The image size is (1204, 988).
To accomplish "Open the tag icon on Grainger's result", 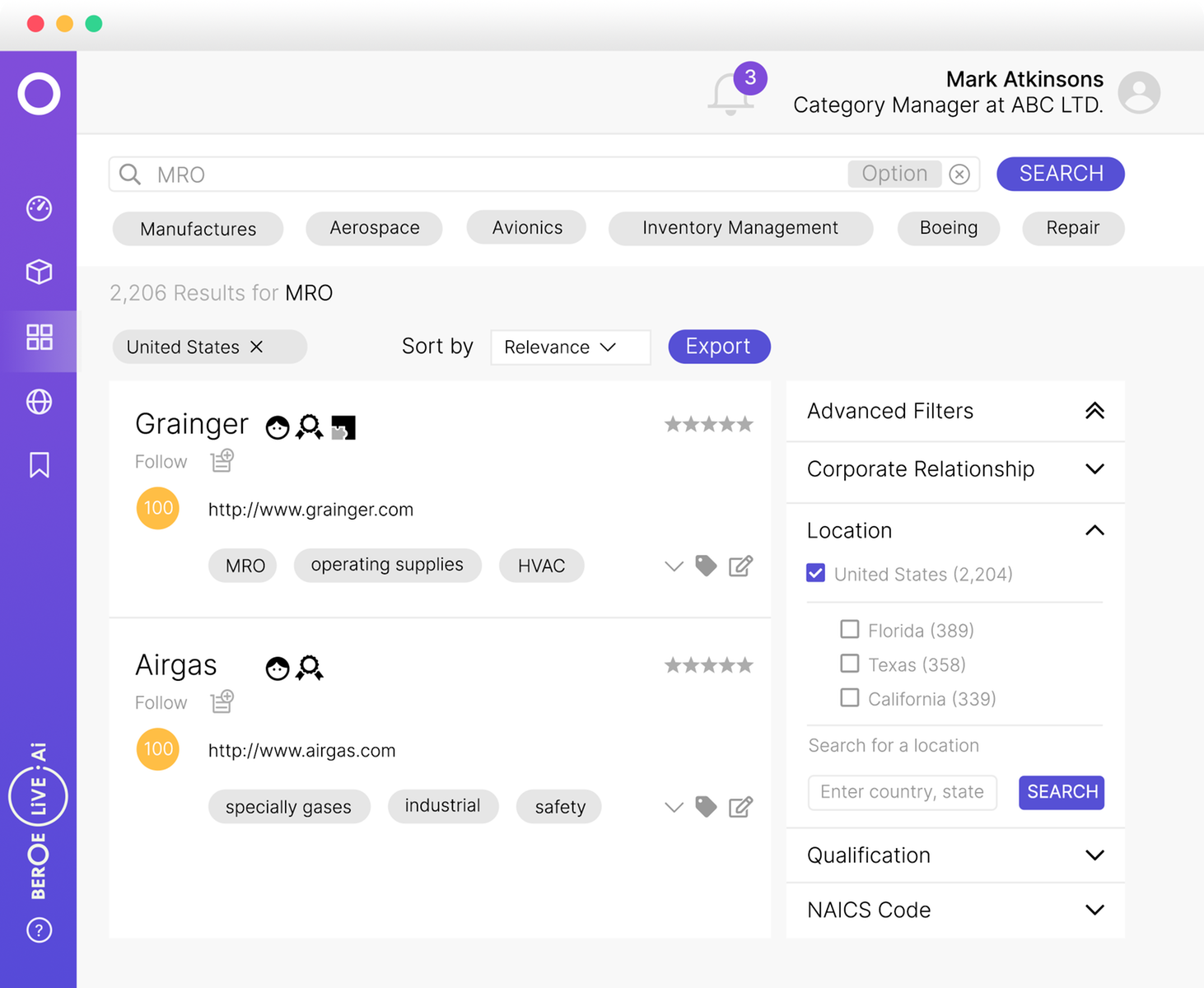I will pos(706,566).
